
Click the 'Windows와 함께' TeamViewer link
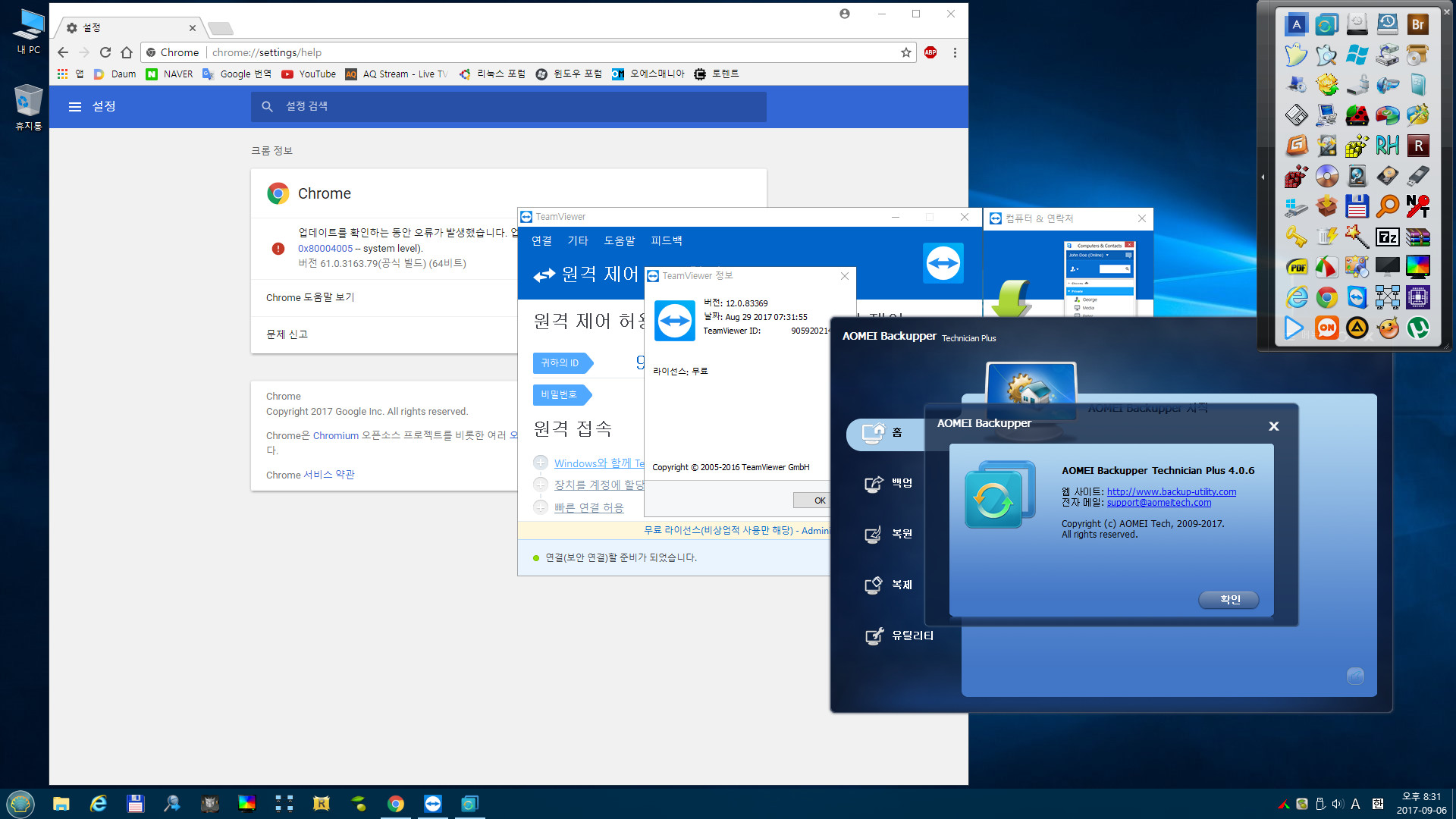(599, 463)
